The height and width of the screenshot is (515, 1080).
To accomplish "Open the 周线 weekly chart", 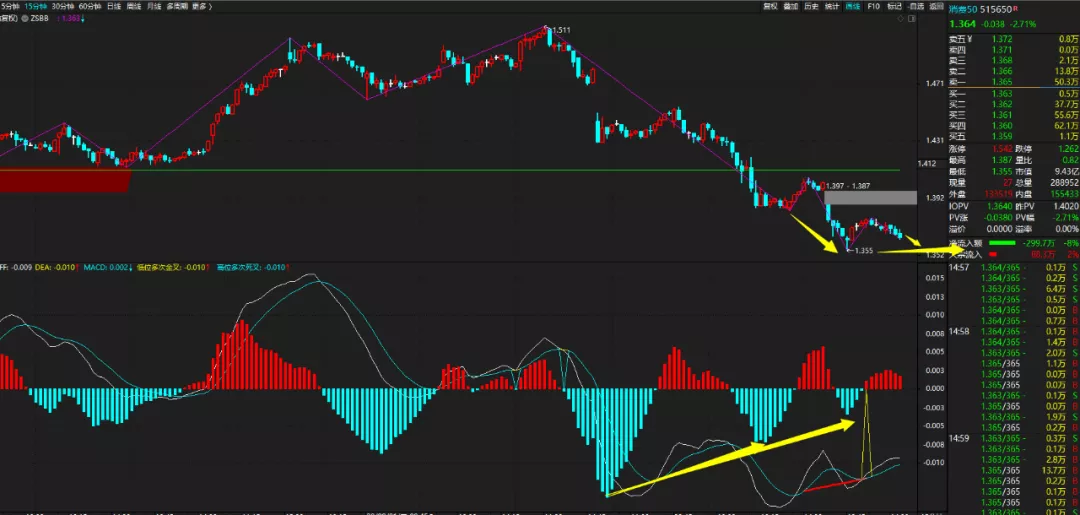I will (x=134, y=6).
